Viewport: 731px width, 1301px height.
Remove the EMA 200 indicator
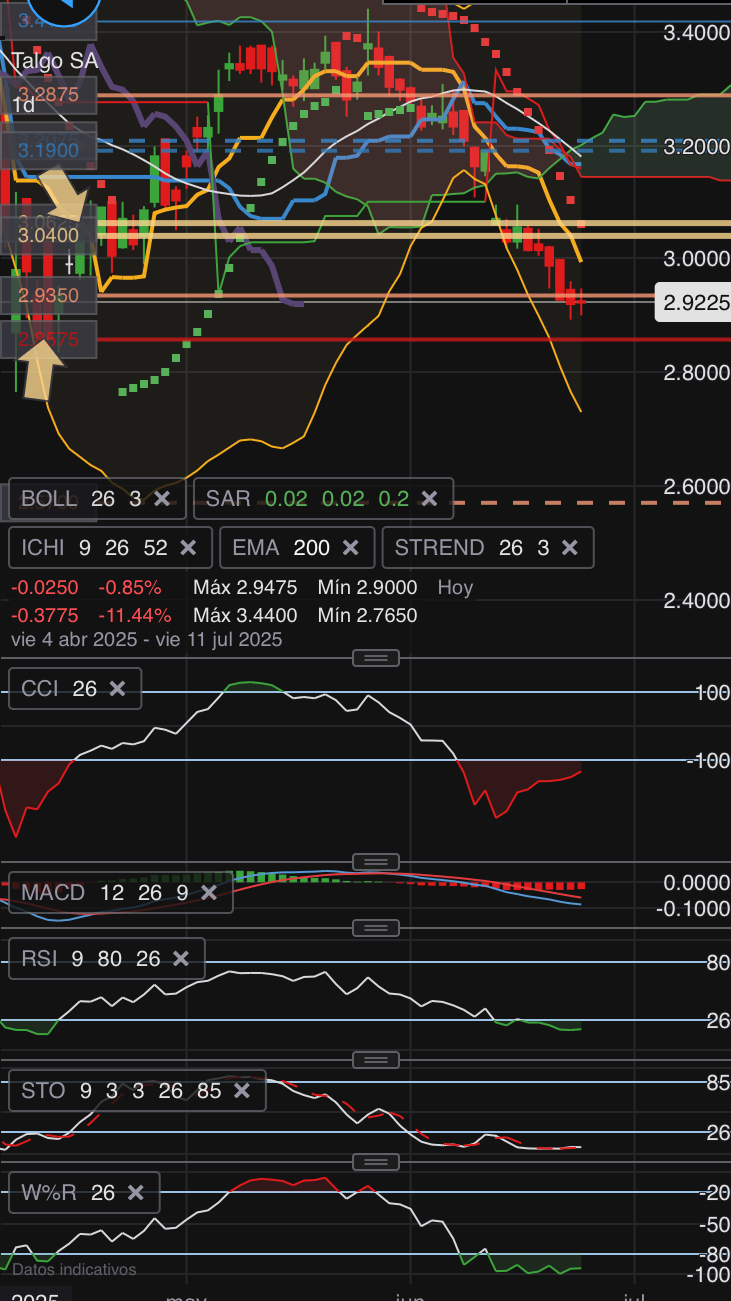[x=350, y=547]
